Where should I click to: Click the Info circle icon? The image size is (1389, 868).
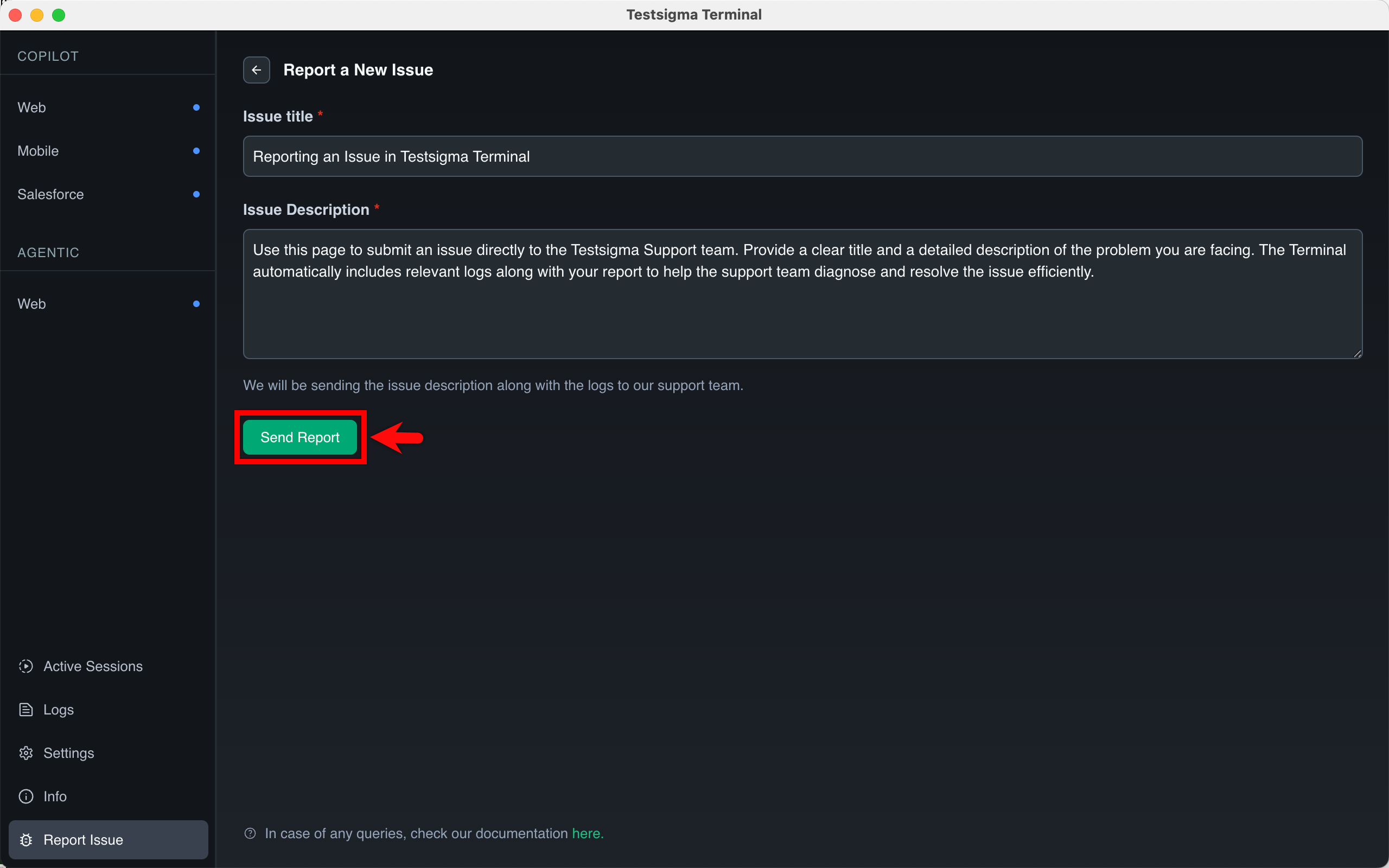pyautogui.click(x=26, y=796)
